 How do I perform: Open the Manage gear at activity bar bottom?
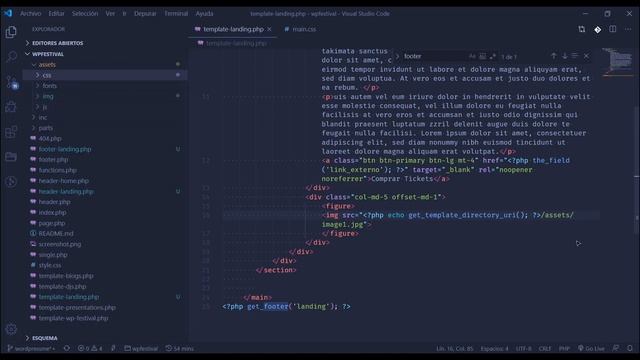11,329
